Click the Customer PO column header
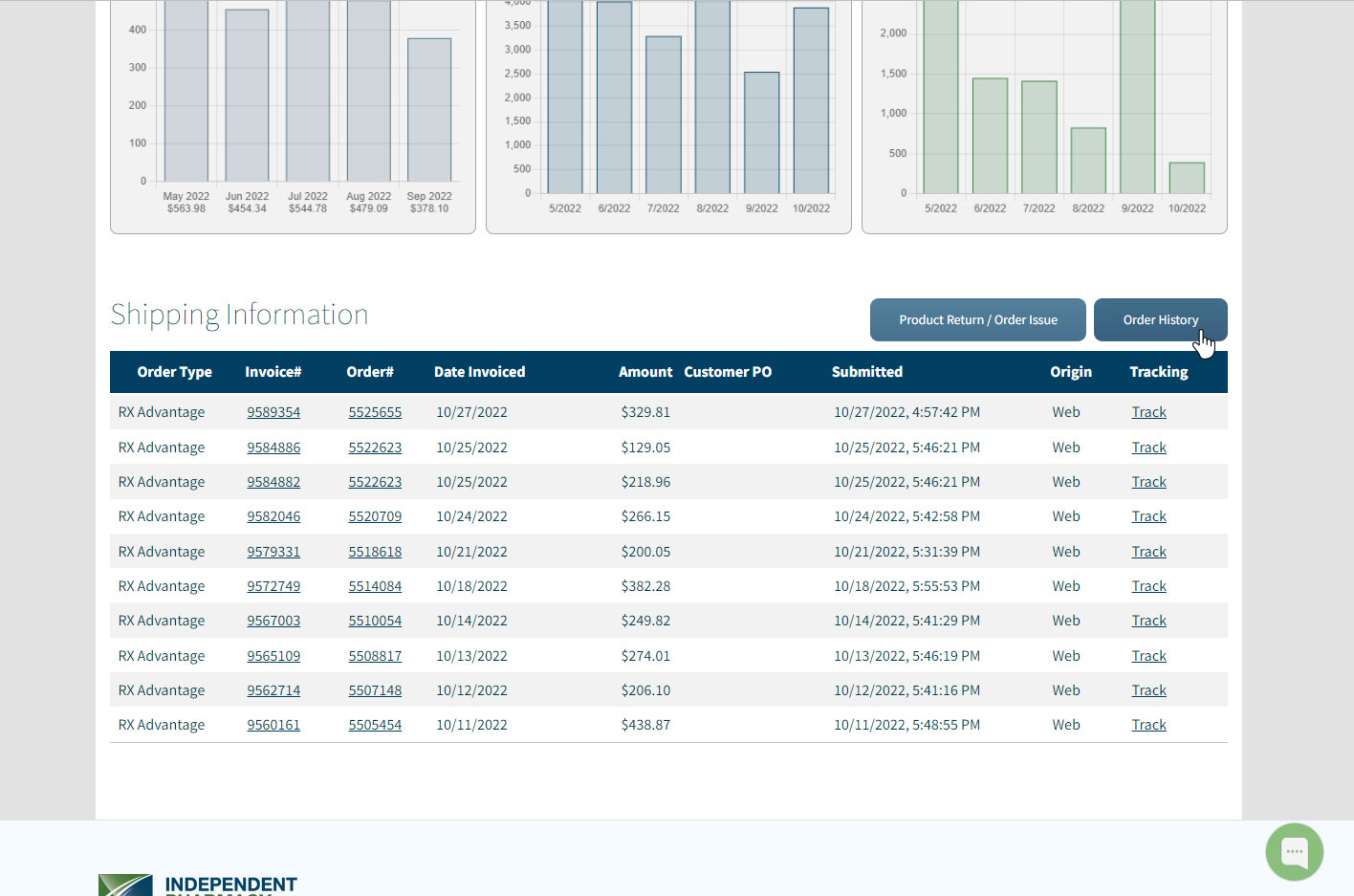 pyautogui.click(x=728, y=372)
